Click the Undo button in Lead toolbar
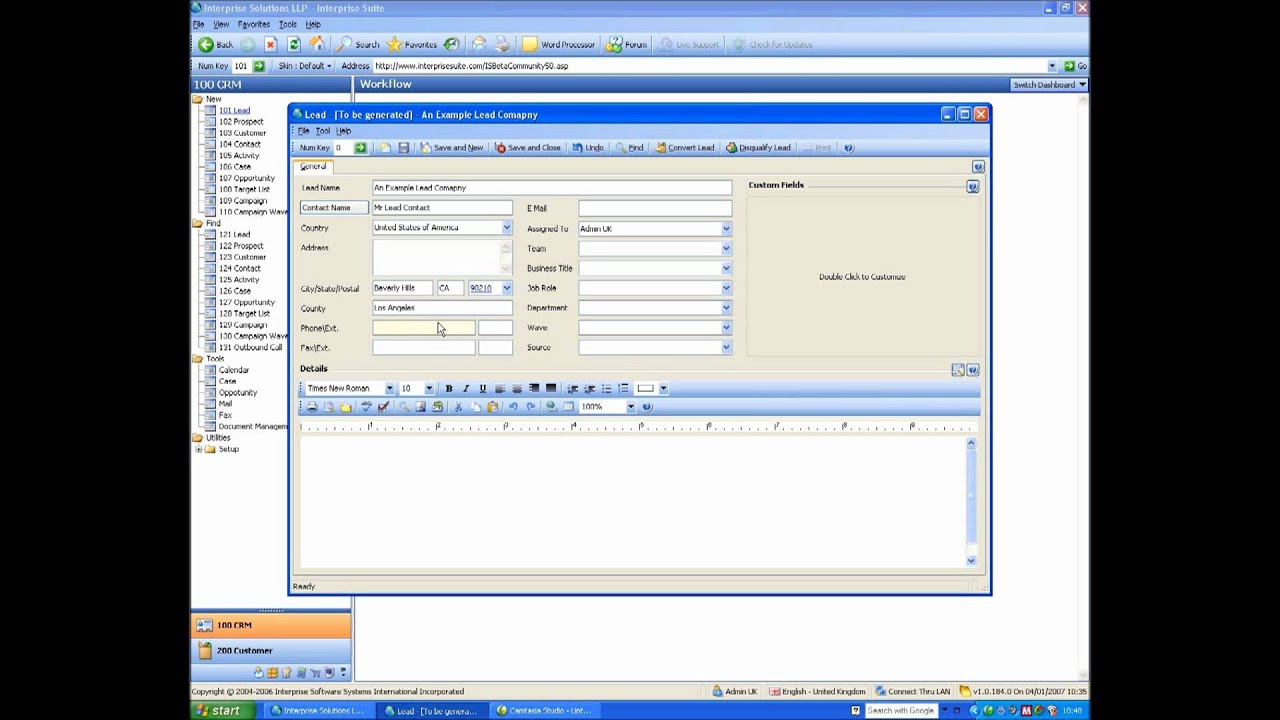 tap(587, 148)
